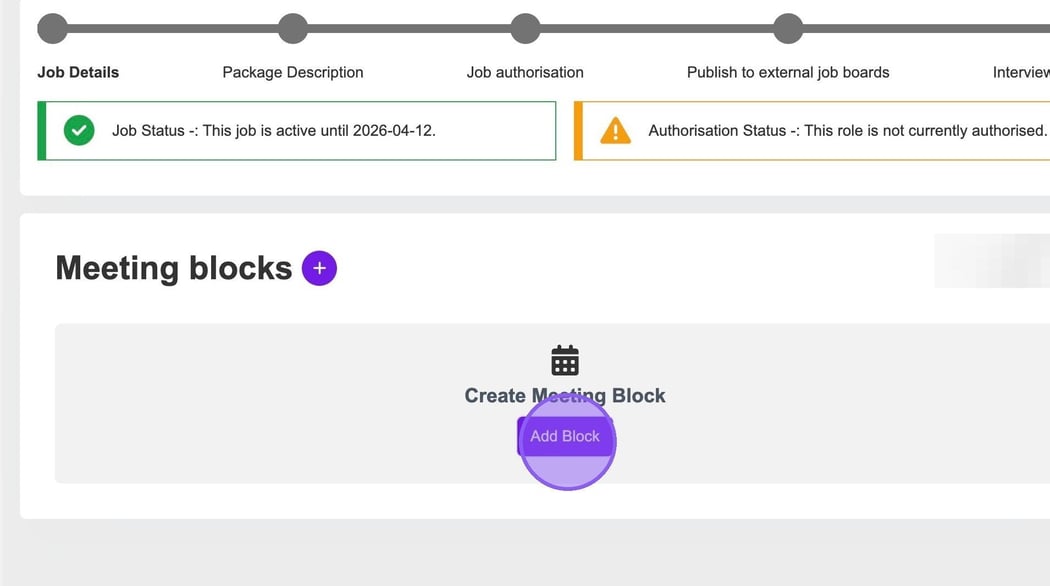Select the Publish to external job boards step circle
Viewport: 1050px width, 586px height.
[788, 28]
